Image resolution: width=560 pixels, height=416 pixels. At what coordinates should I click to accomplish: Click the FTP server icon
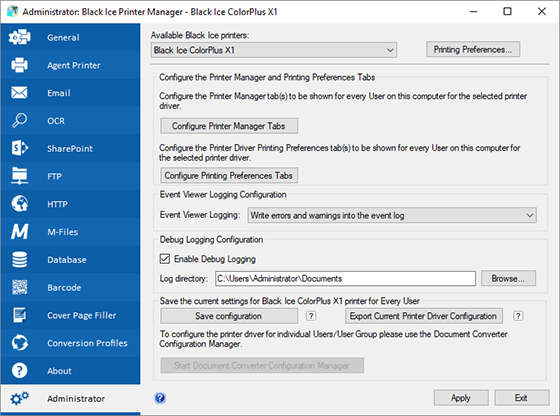click(19, 176)
